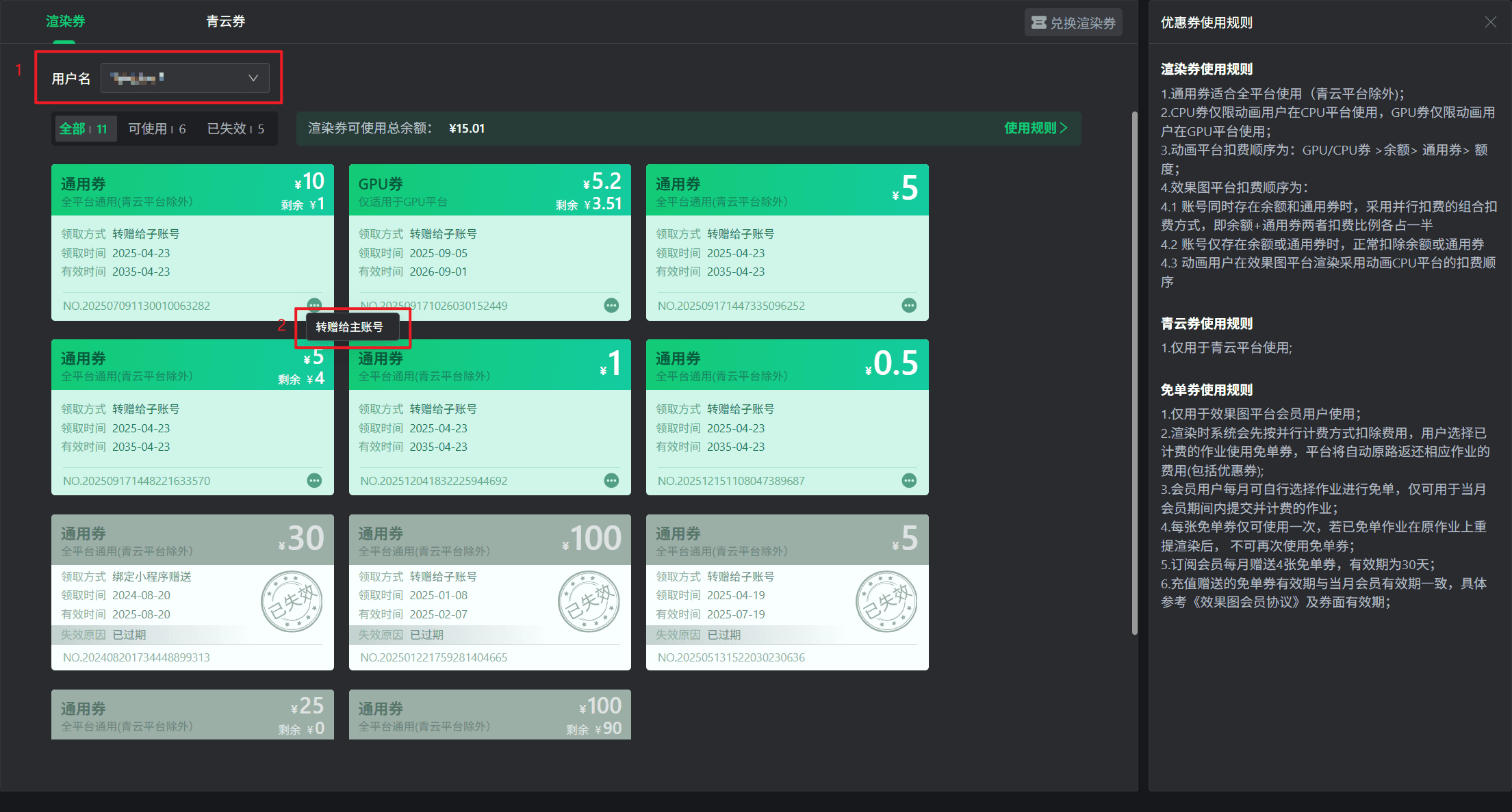The width and height of the screenshot is (1512, 812).
Task: Click more icon on coupon NO.202509171447335096252
Action: point(909,306)
